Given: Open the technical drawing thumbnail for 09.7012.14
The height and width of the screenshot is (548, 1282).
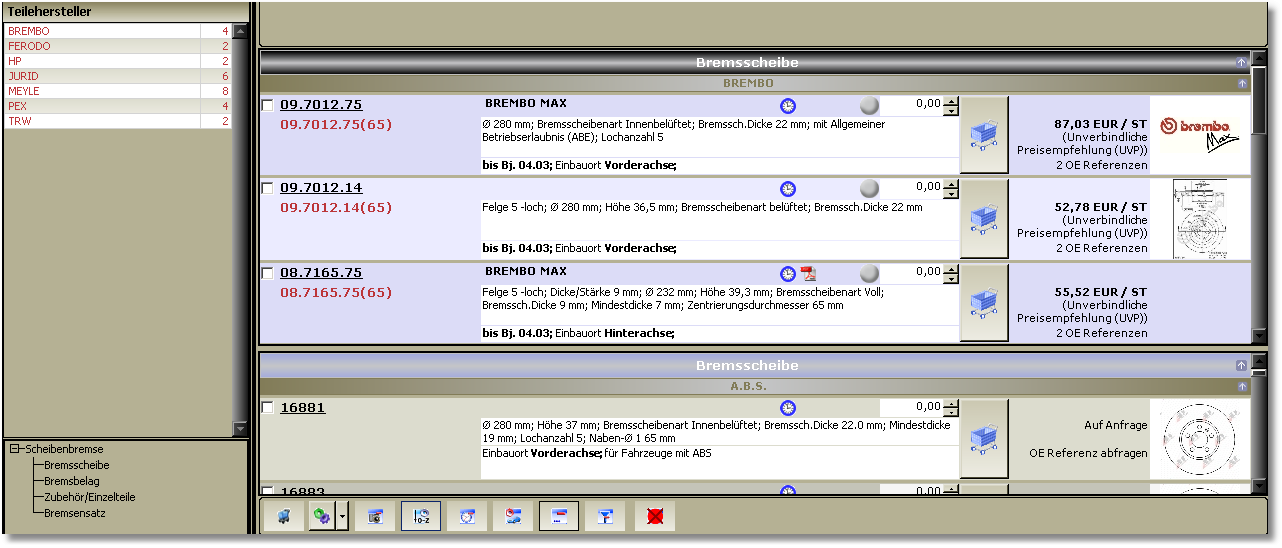Looking at the screenshot, I should pos(1200,219).
